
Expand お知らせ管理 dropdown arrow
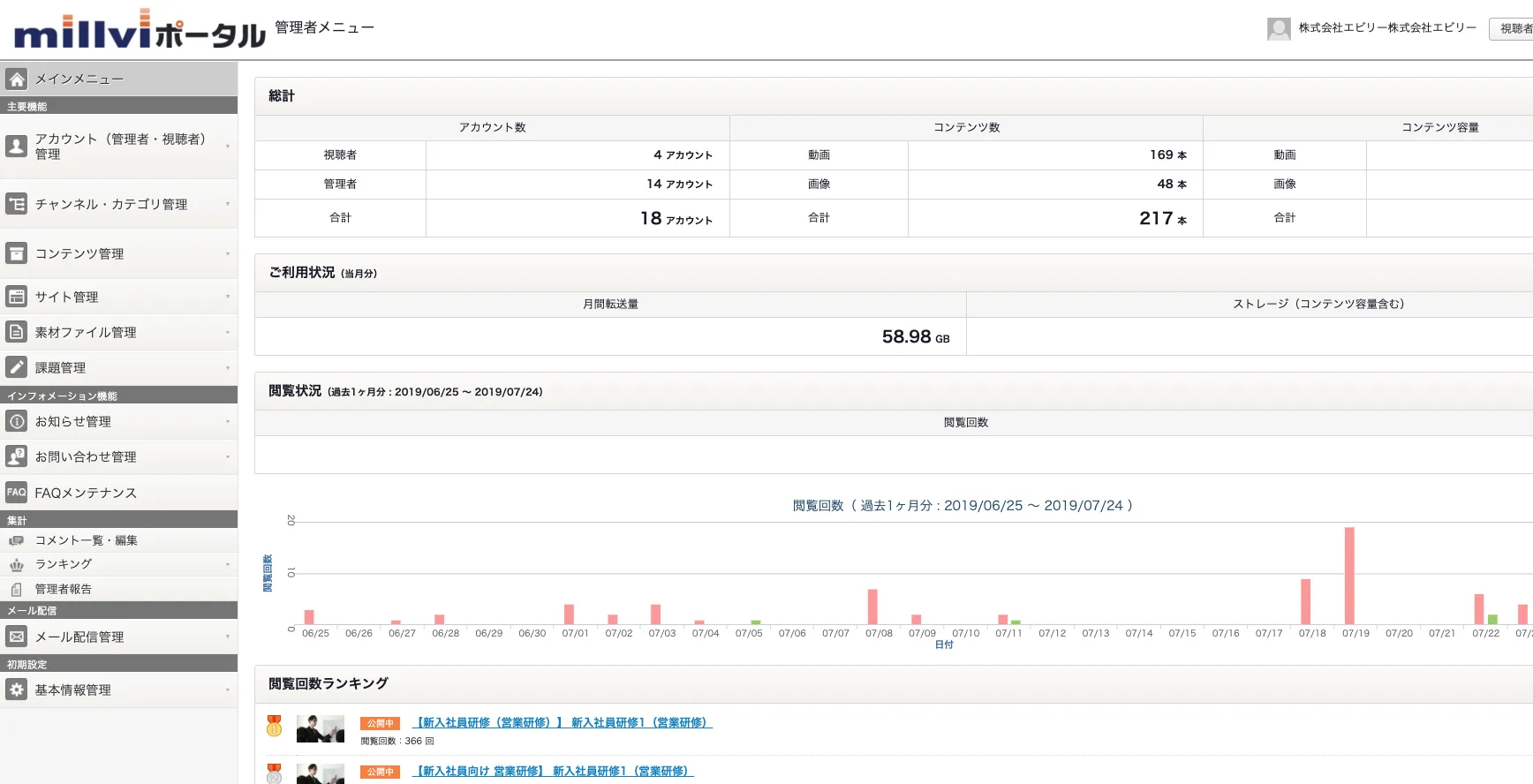pyautogui.click(x=228, y=422)
